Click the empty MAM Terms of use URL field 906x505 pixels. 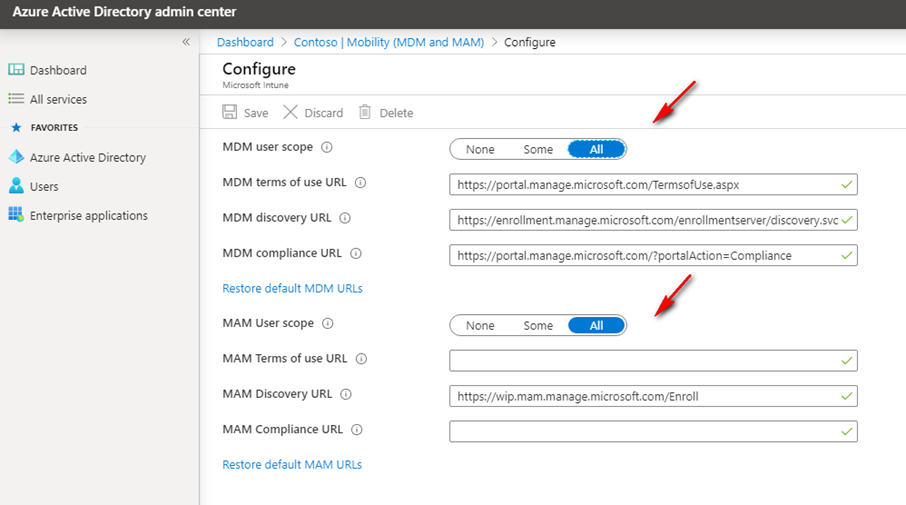coord(653,361)
